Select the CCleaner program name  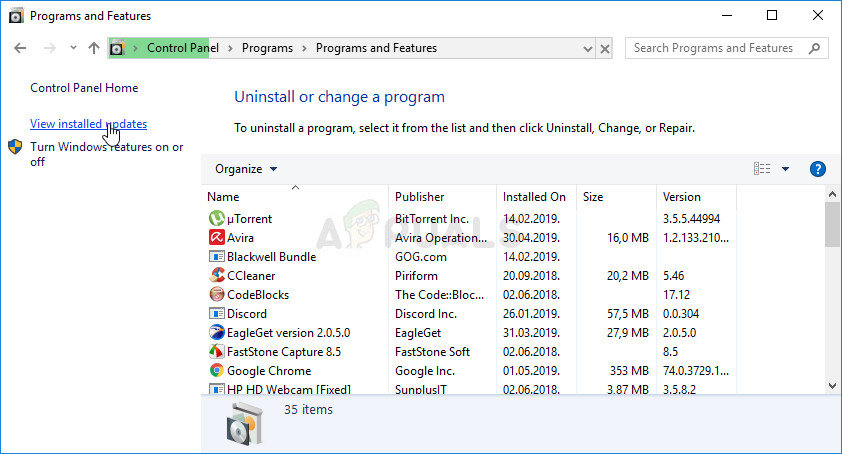251,276
